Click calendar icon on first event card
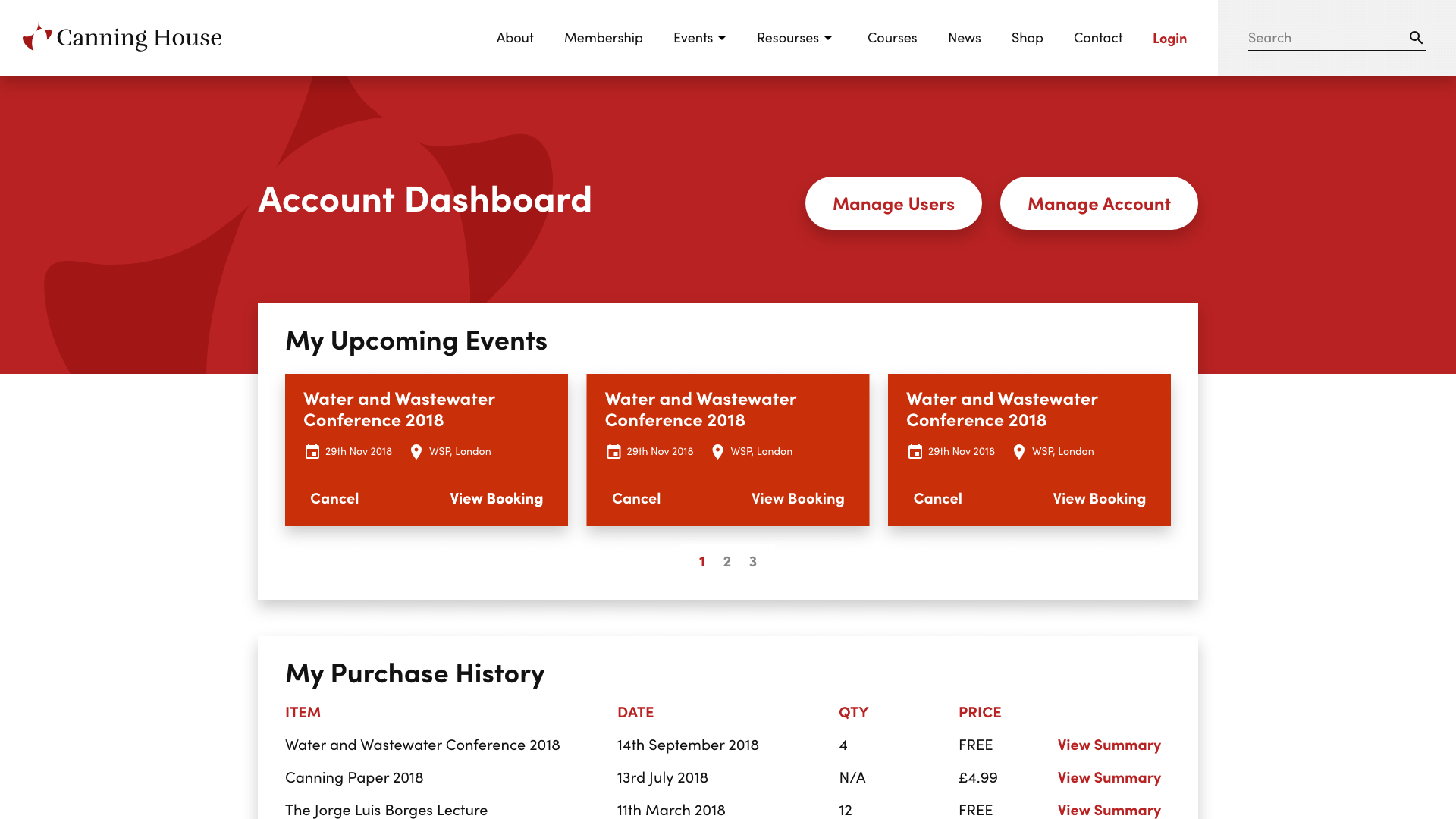Viewport: 1456px width, 819px height. tap(312, 452)
